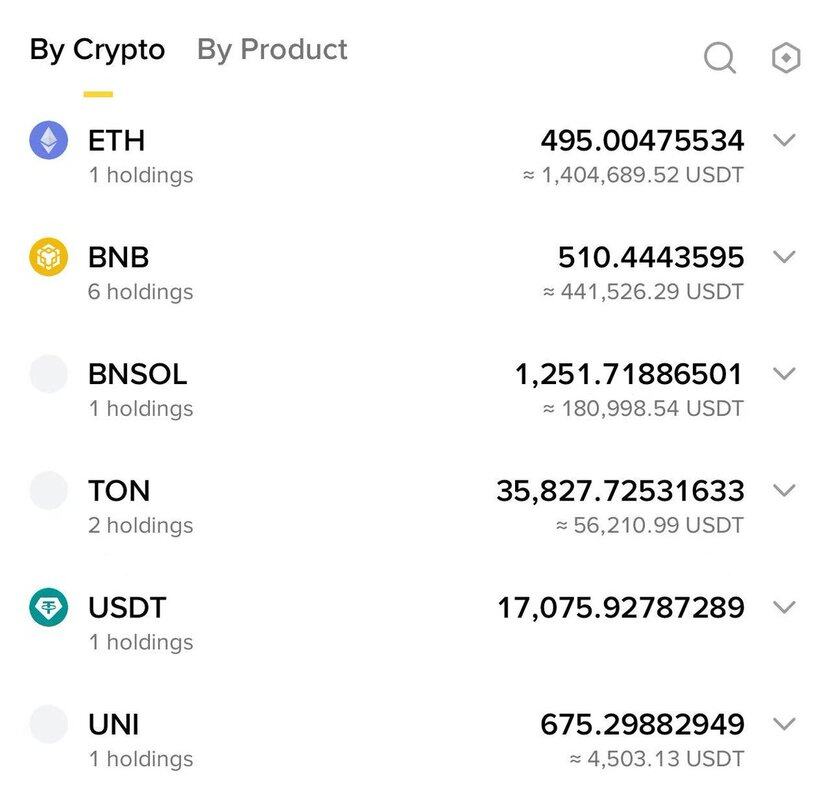Click the USDT balance amount 17,075.92787289

pyautogui.click(x=620, y=608)
